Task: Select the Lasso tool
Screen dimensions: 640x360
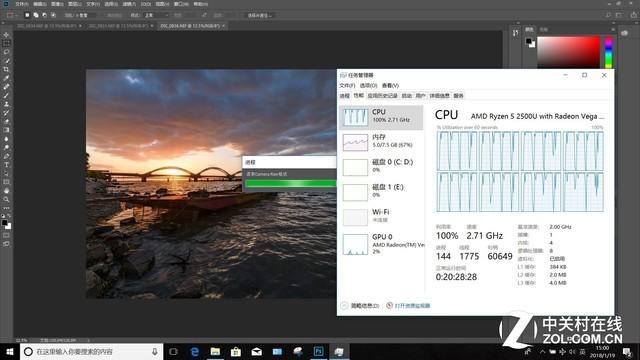Action: [x=6, y=52]
